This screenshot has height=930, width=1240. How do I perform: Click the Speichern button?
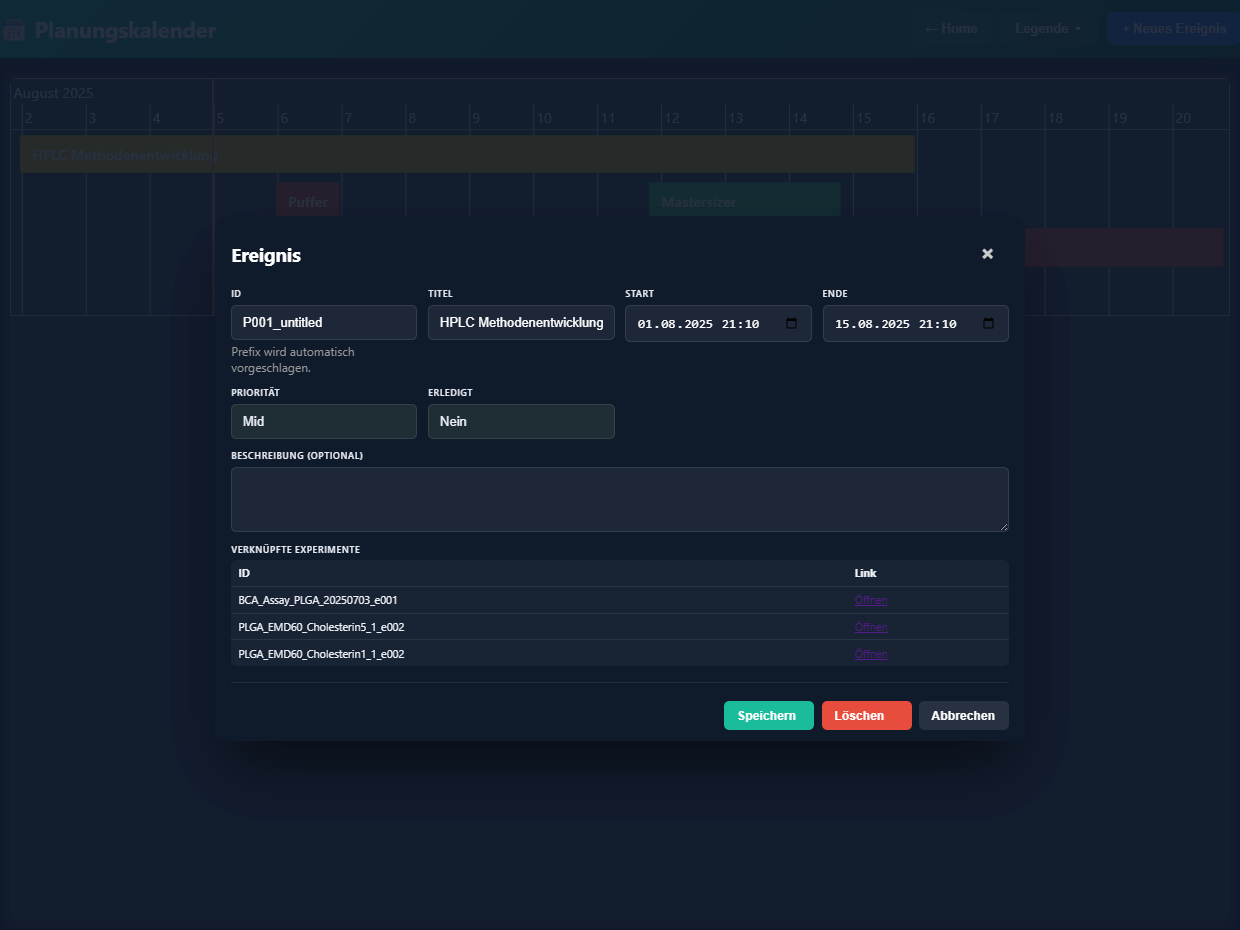tap(768, 716)
